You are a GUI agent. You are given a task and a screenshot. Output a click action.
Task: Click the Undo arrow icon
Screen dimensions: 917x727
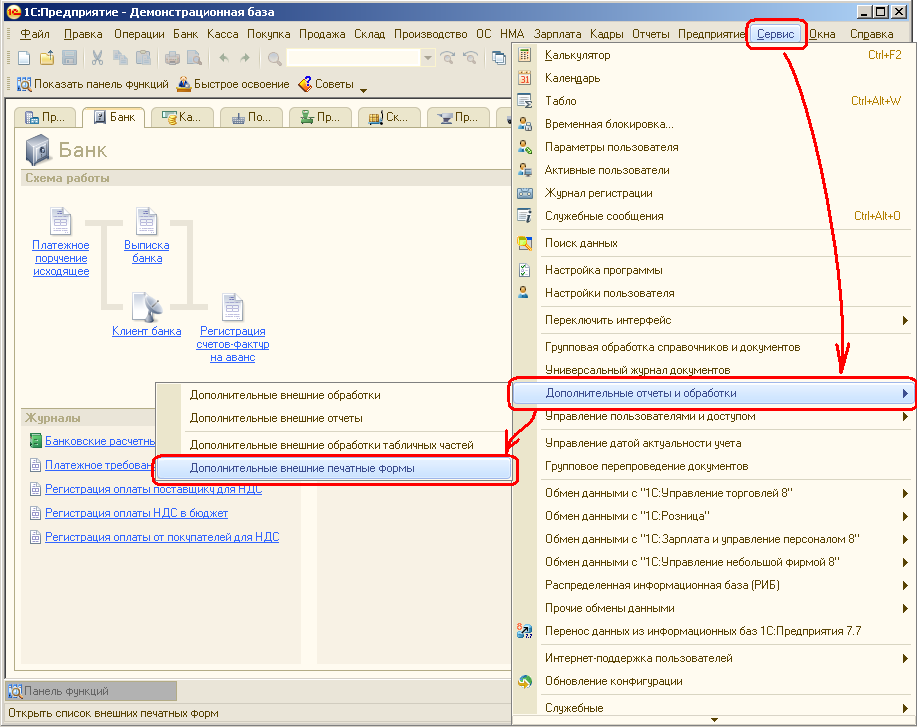(x=223, y=57)
